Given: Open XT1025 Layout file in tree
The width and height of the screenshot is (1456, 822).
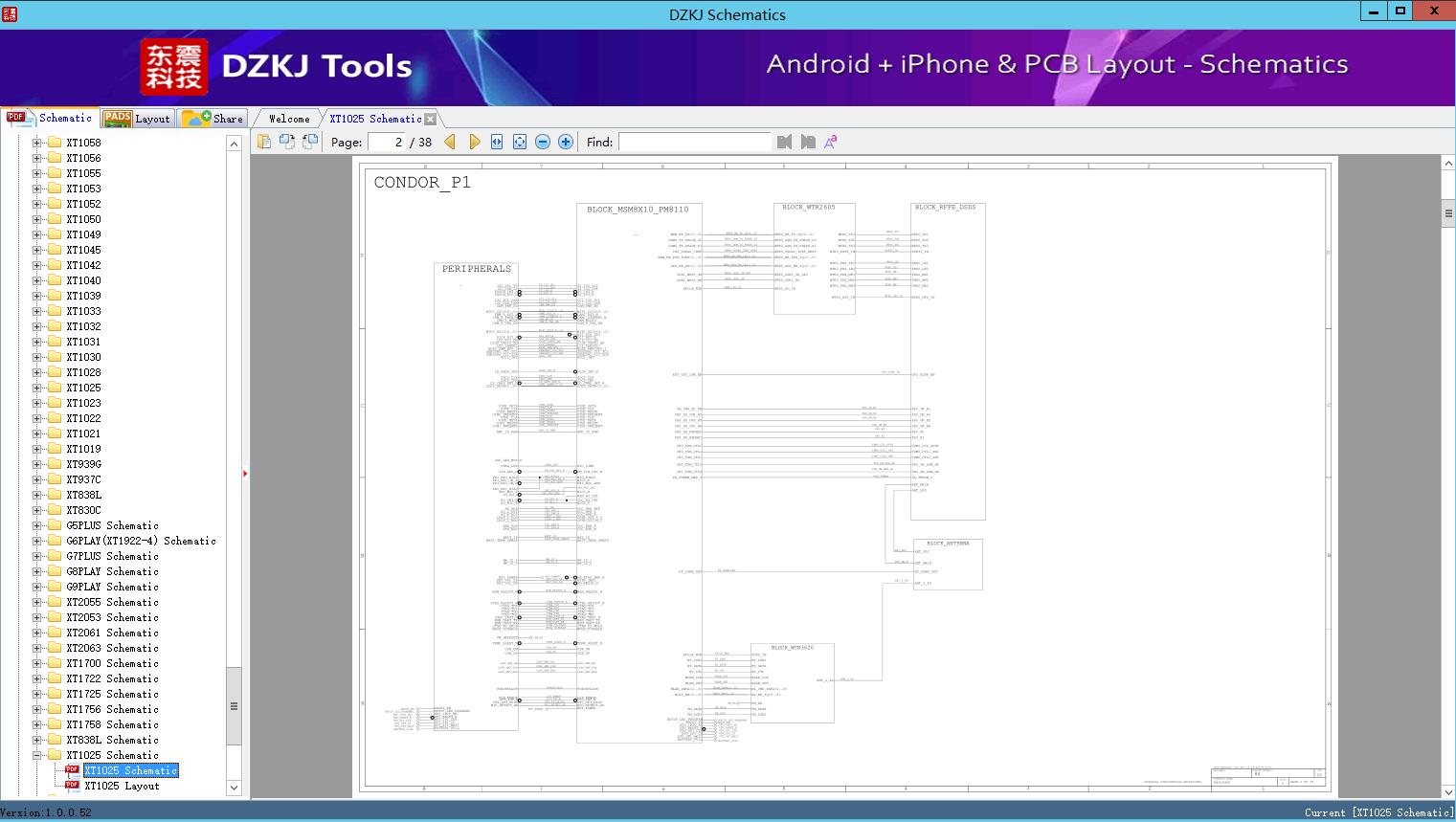Looking at the screenshot, I should 122,786.
